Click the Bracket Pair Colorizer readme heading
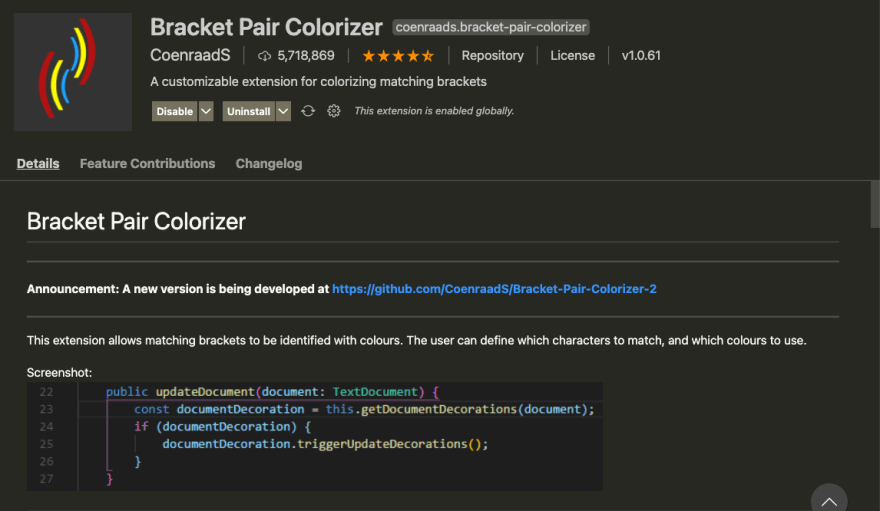Screen dimensions: 880x511 click(x=136, y=222)
